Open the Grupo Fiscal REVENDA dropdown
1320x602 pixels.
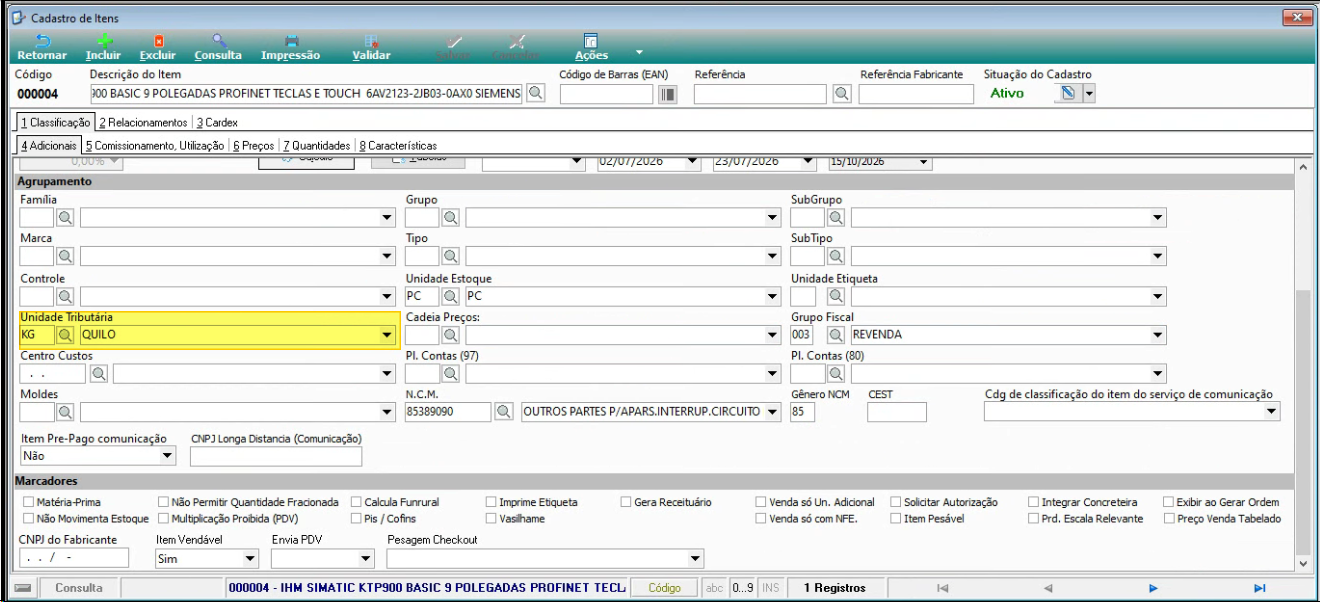point(1158,335)
